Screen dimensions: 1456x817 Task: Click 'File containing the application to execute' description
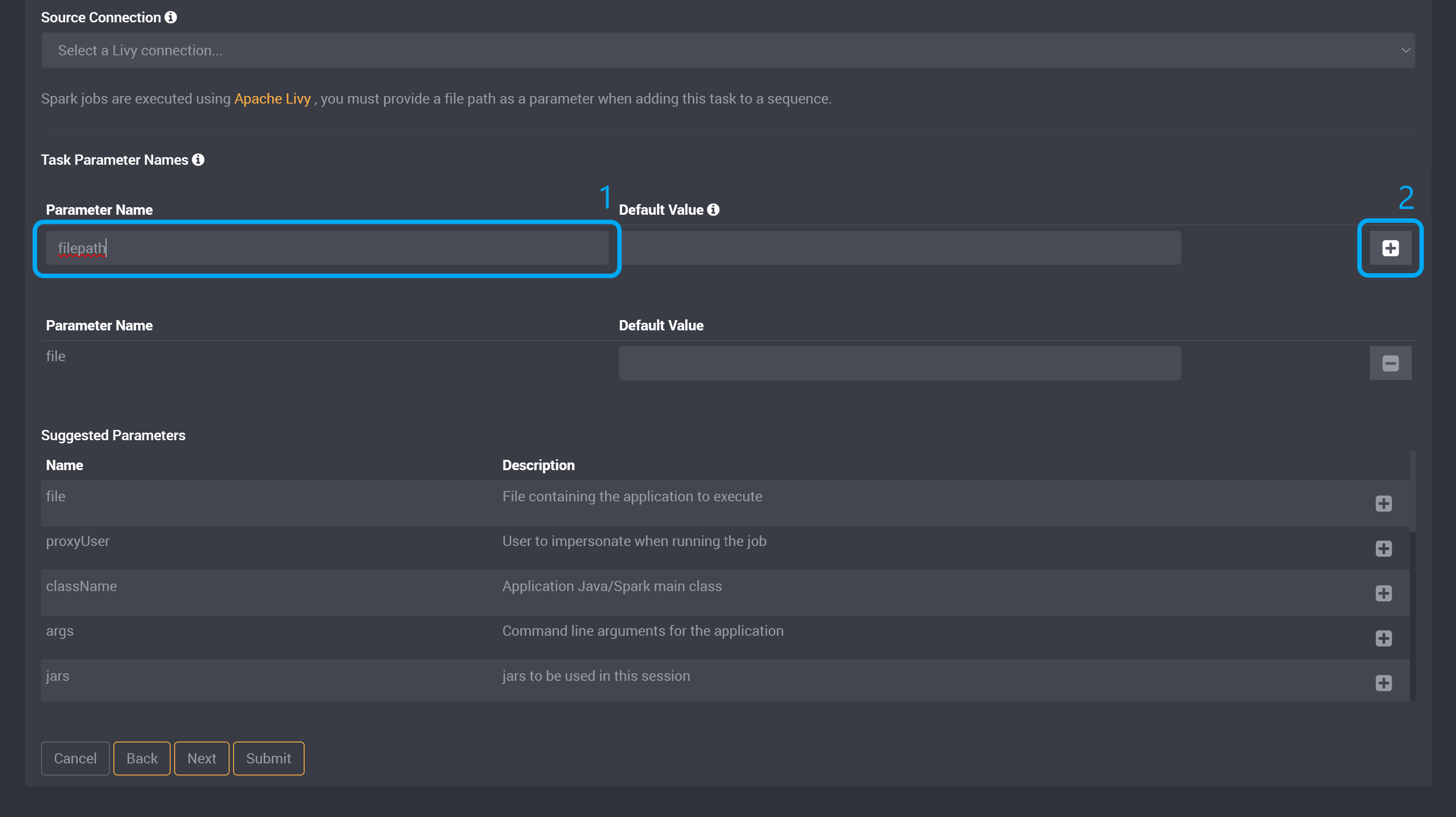point(632,496)
